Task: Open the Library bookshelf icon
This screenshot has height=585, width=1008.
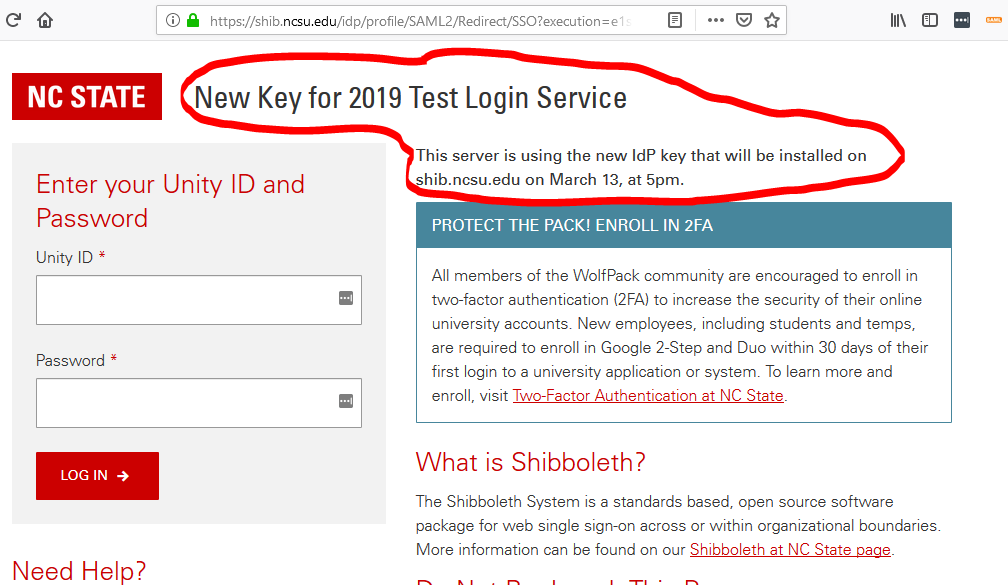Action: coord(898,21)
